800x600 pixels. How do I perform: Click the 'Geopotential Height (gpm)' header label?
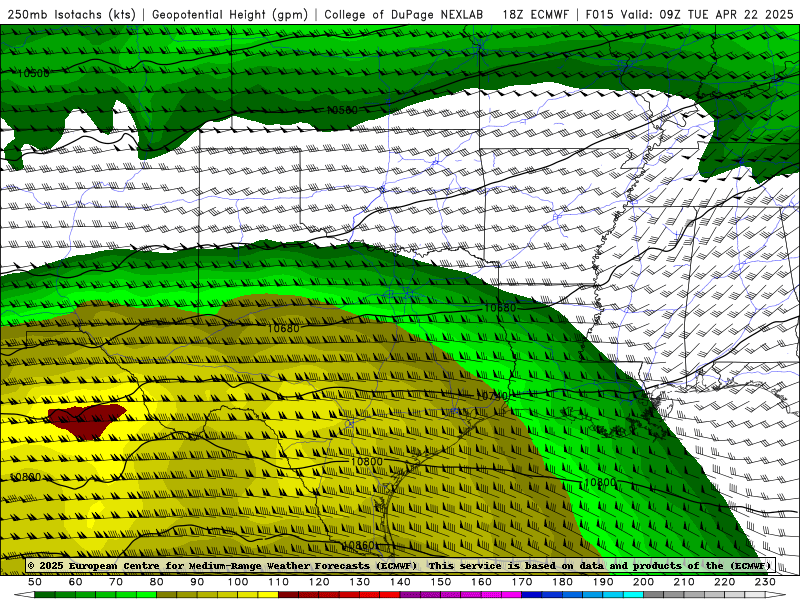(230, 14)
